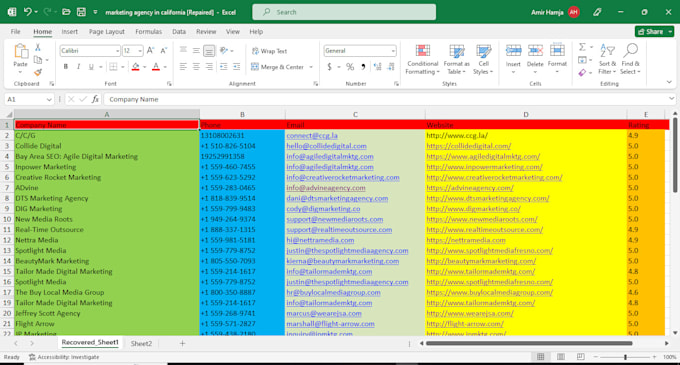
Task: Open the Formulas ribbon tab
Action: pos(148,32)
